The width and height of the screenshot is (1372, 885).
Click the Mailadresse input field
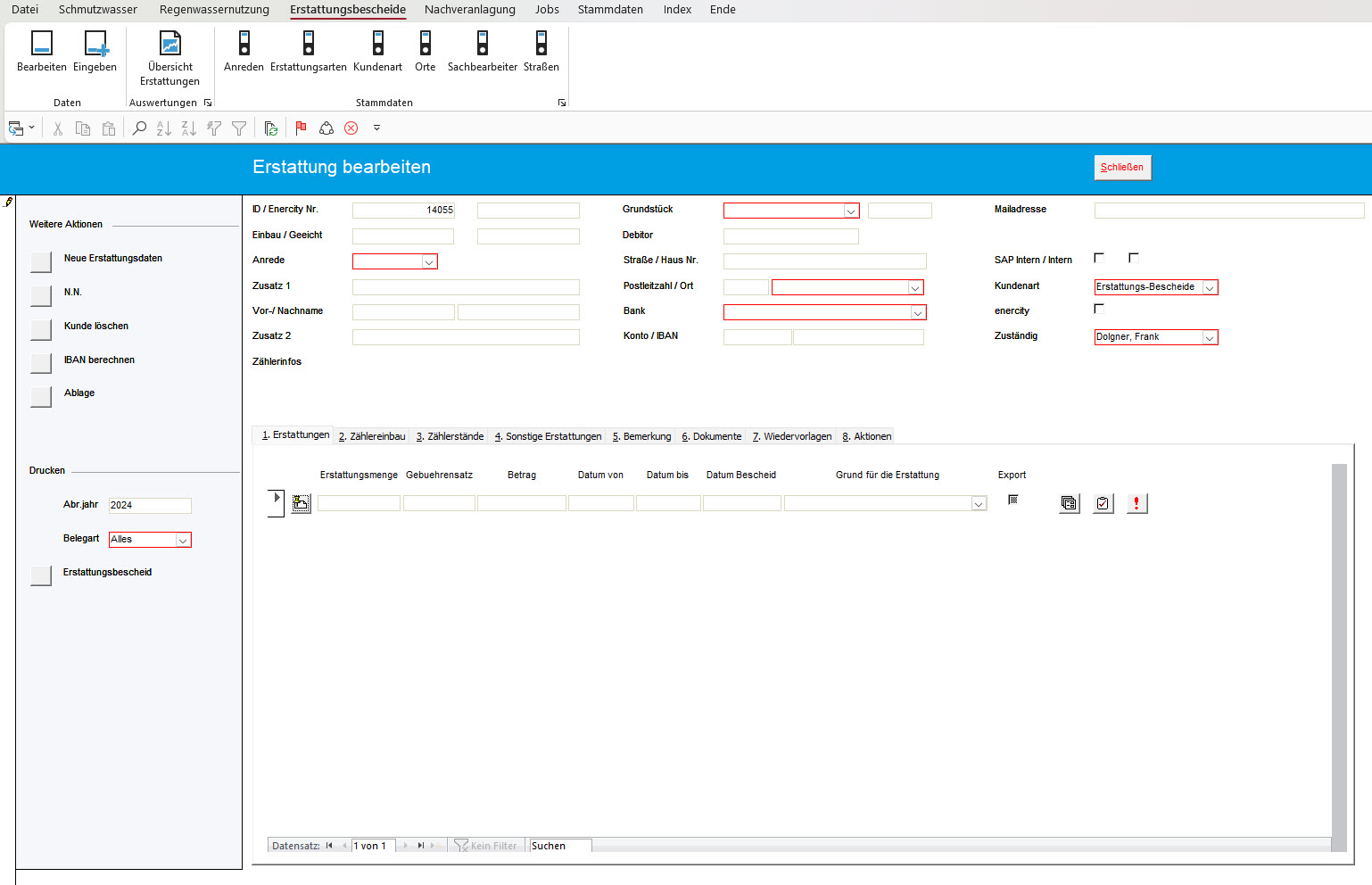[1228, 211]
